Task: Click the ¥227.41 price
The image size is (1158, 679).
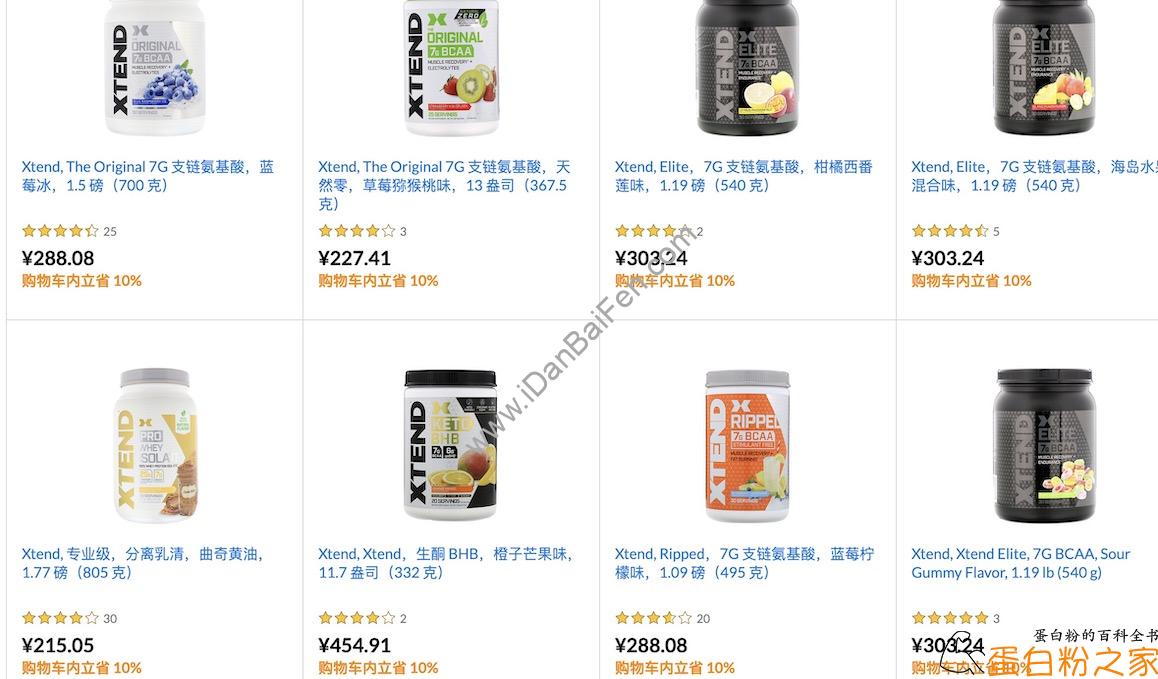Action: pos(354,258)
